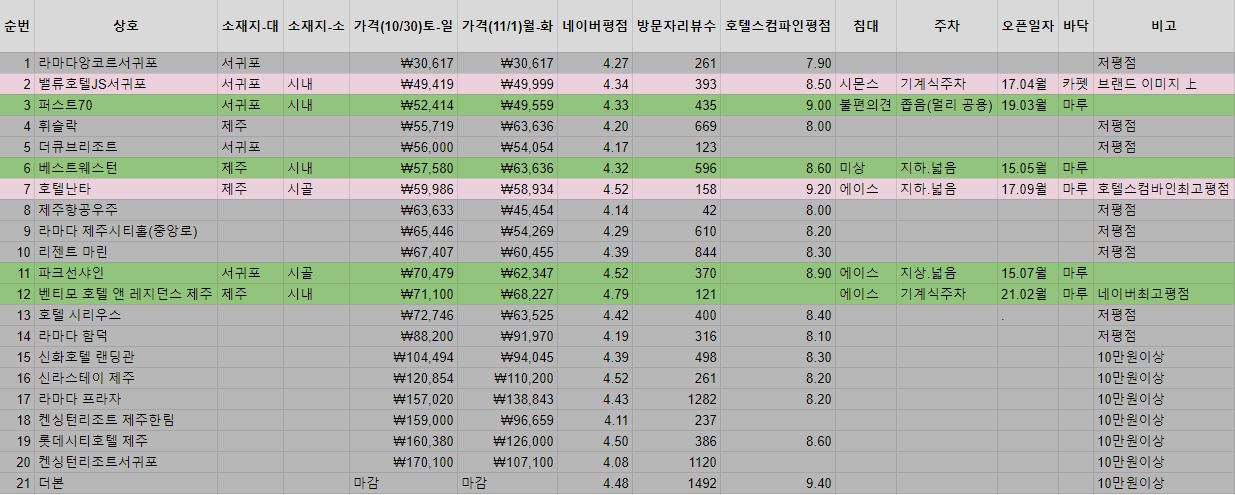The height and width of the screenshot is (495, 1235).
Task: Select the 침대 header cell
Action: (866, 26)
